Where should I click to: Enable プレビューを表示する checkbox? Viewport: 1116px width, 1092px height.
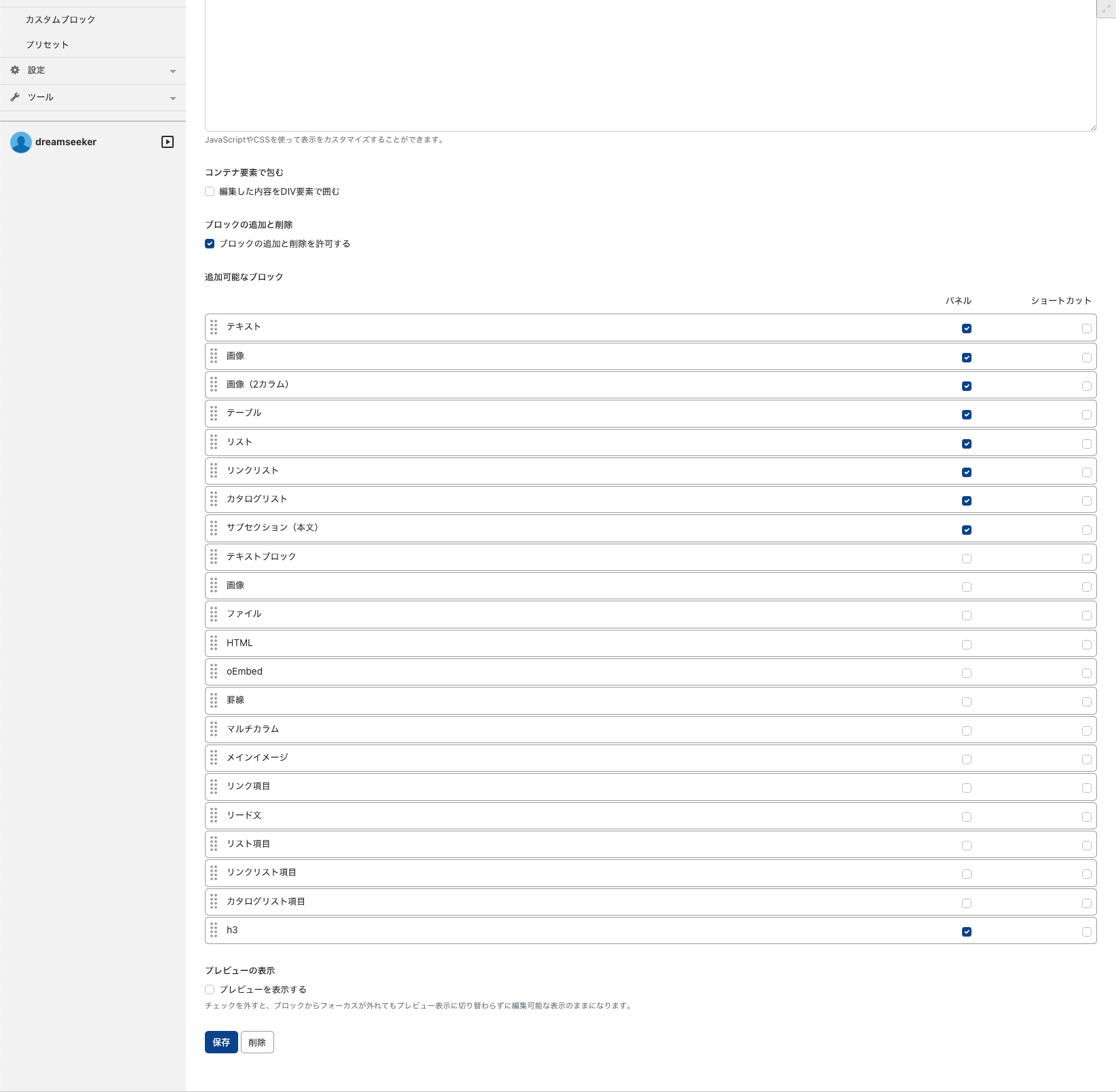point(210,990)
